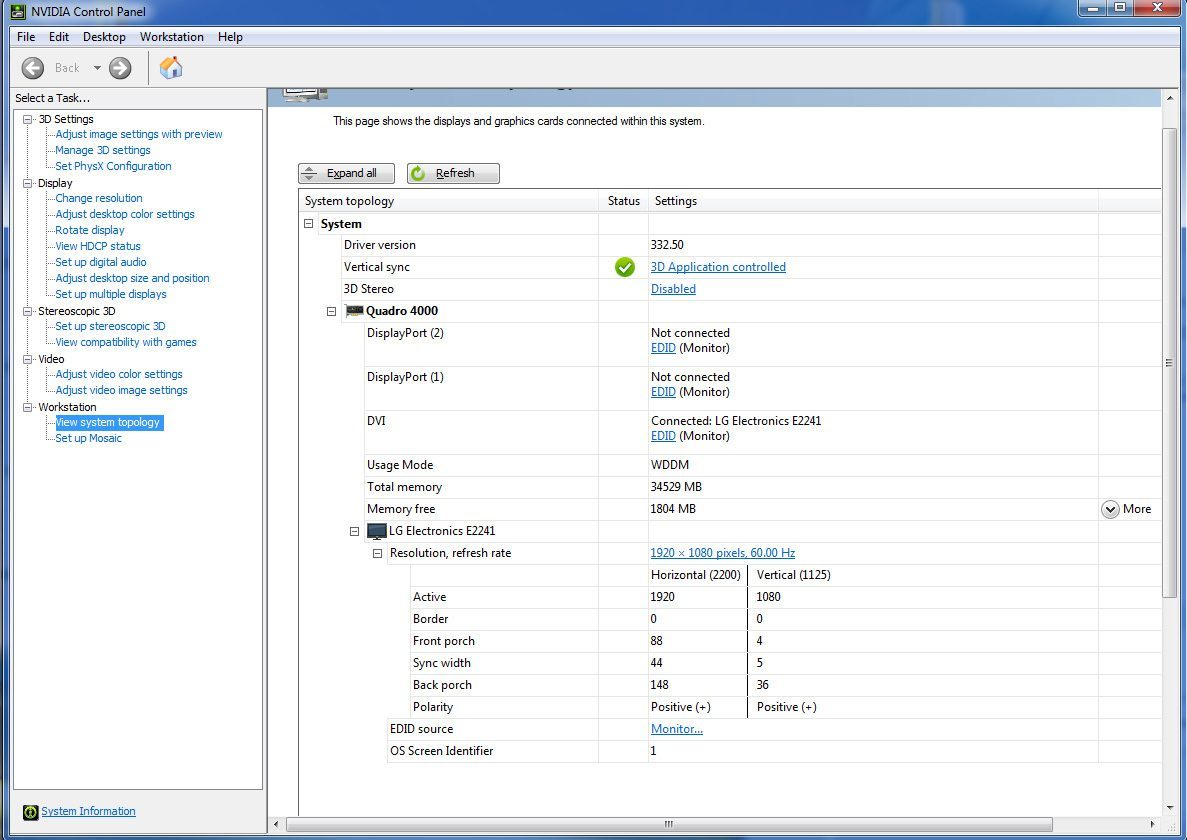This screenshot has width=1187, height=840.
Task: Select View system topology task
Action: 109,422
